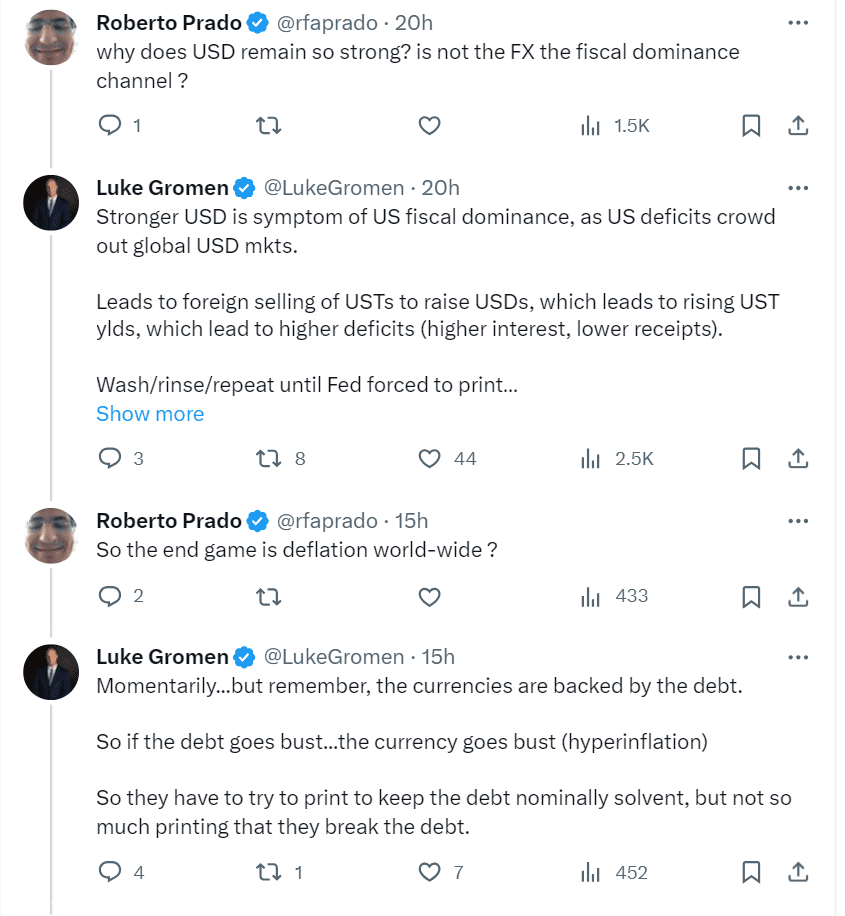Screen dimensions: 845x916
Task: Open @LukeGromen handle on the 20h tweet
Action: [x=333, y=188]
